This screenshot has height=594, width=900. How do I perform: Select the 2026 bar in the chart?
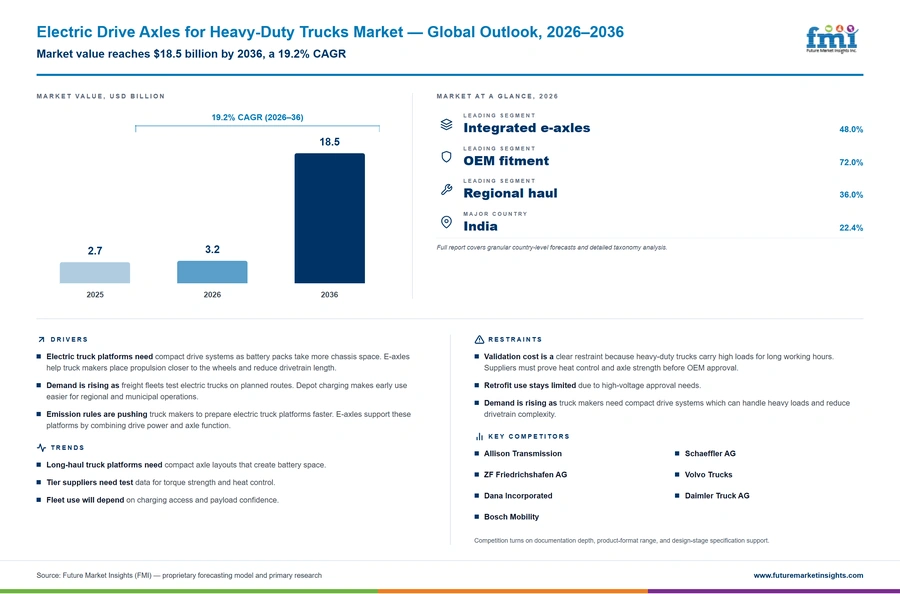[x=212, y=272]
